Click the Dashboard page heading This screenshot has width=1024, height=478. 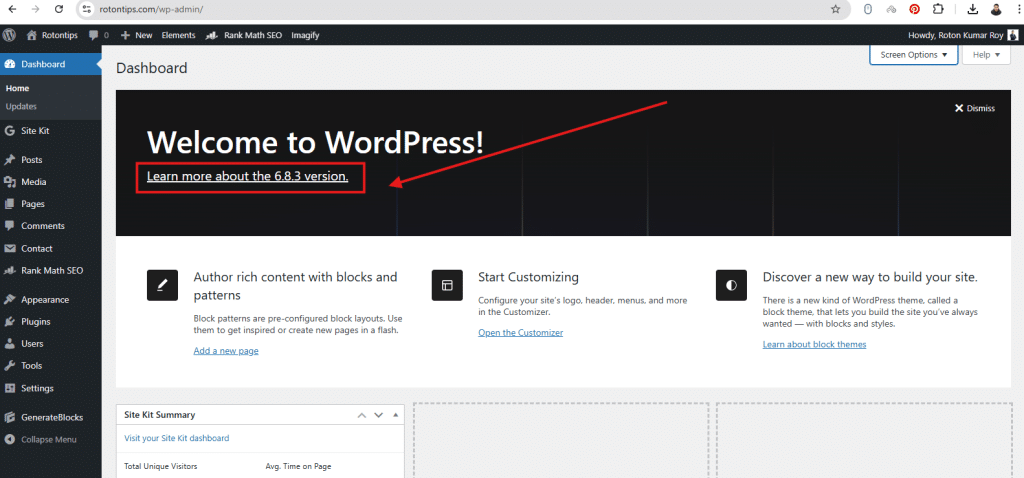coord(152,68)
